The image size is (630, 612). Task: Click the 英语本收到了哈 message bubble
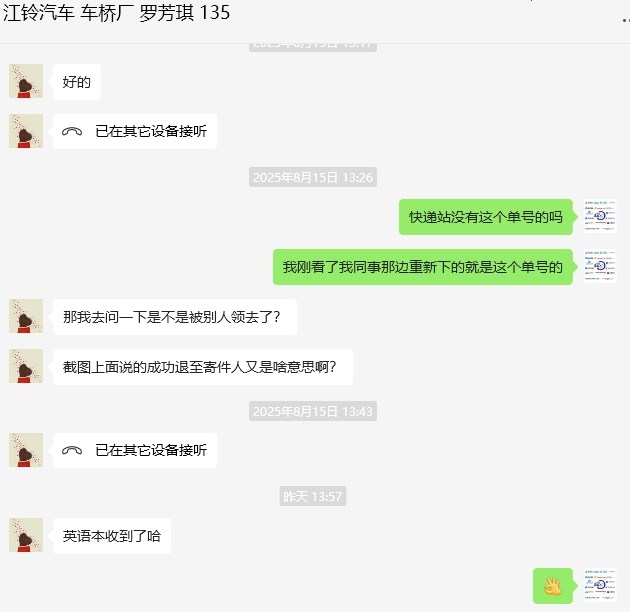(112, 536)
